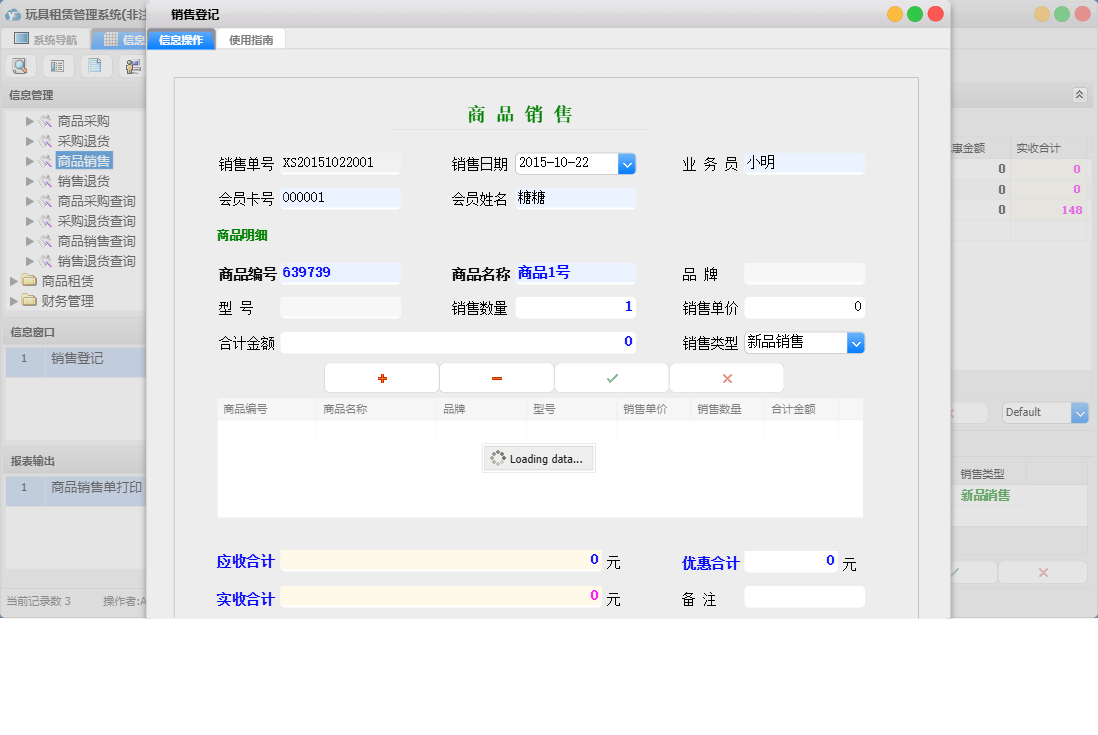This screenshot has height=735, width=1098.
Task: Click the orange plus button to add product
Action: pyautogui.click(x=381, y=377)
